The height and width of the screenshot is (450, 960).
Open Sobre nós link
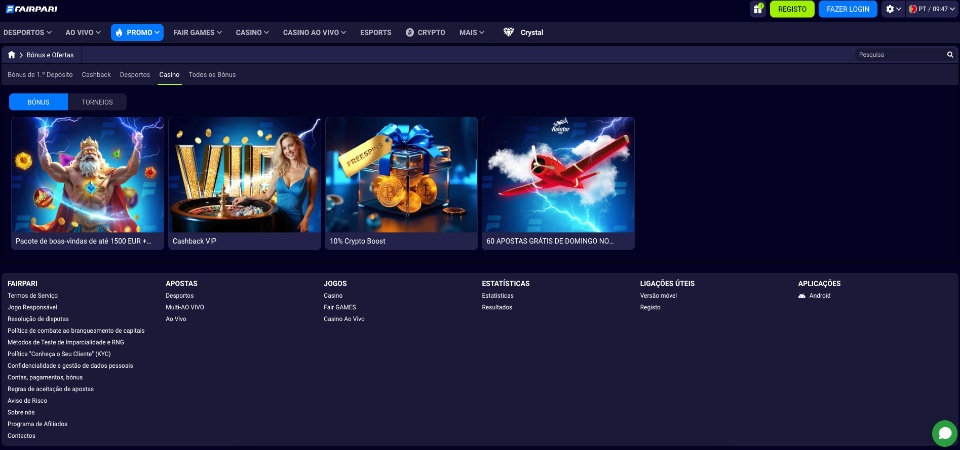point(21,412)
